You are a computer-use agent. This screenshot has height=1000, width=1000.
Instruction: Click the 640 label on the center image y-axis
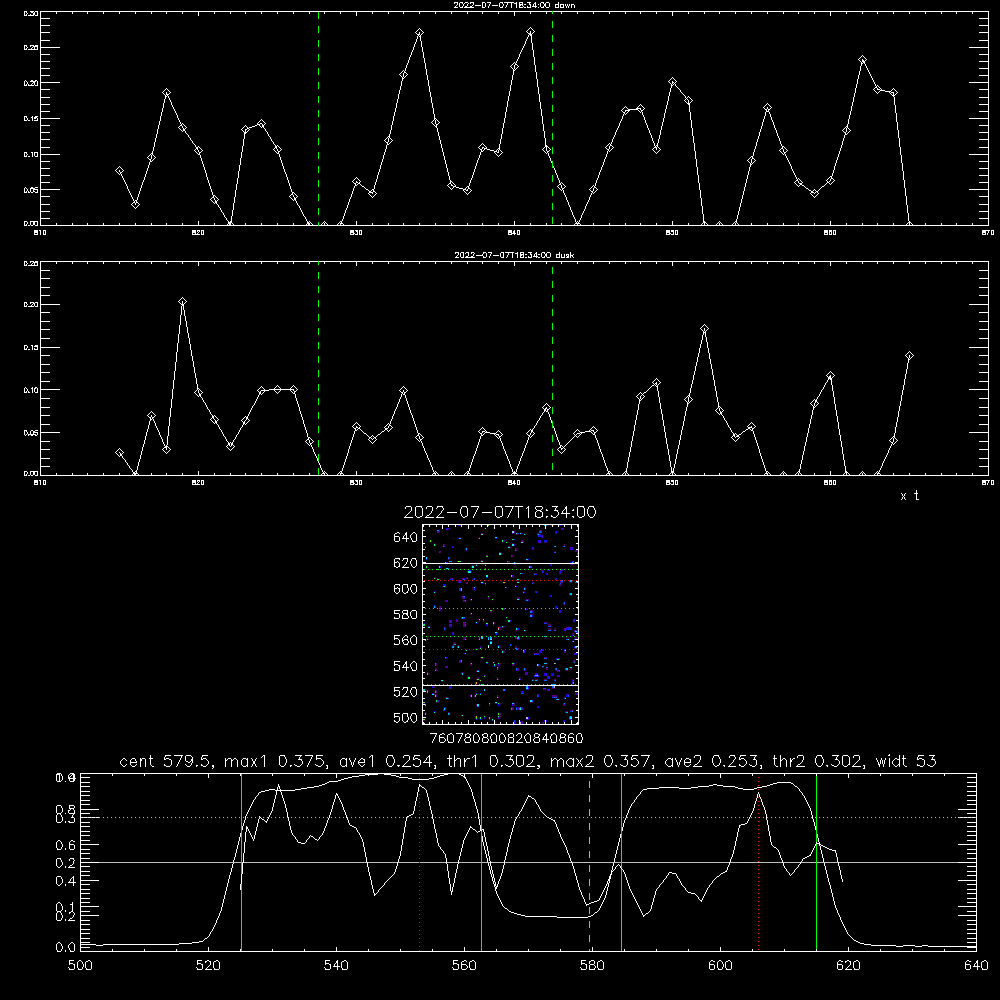406,538
